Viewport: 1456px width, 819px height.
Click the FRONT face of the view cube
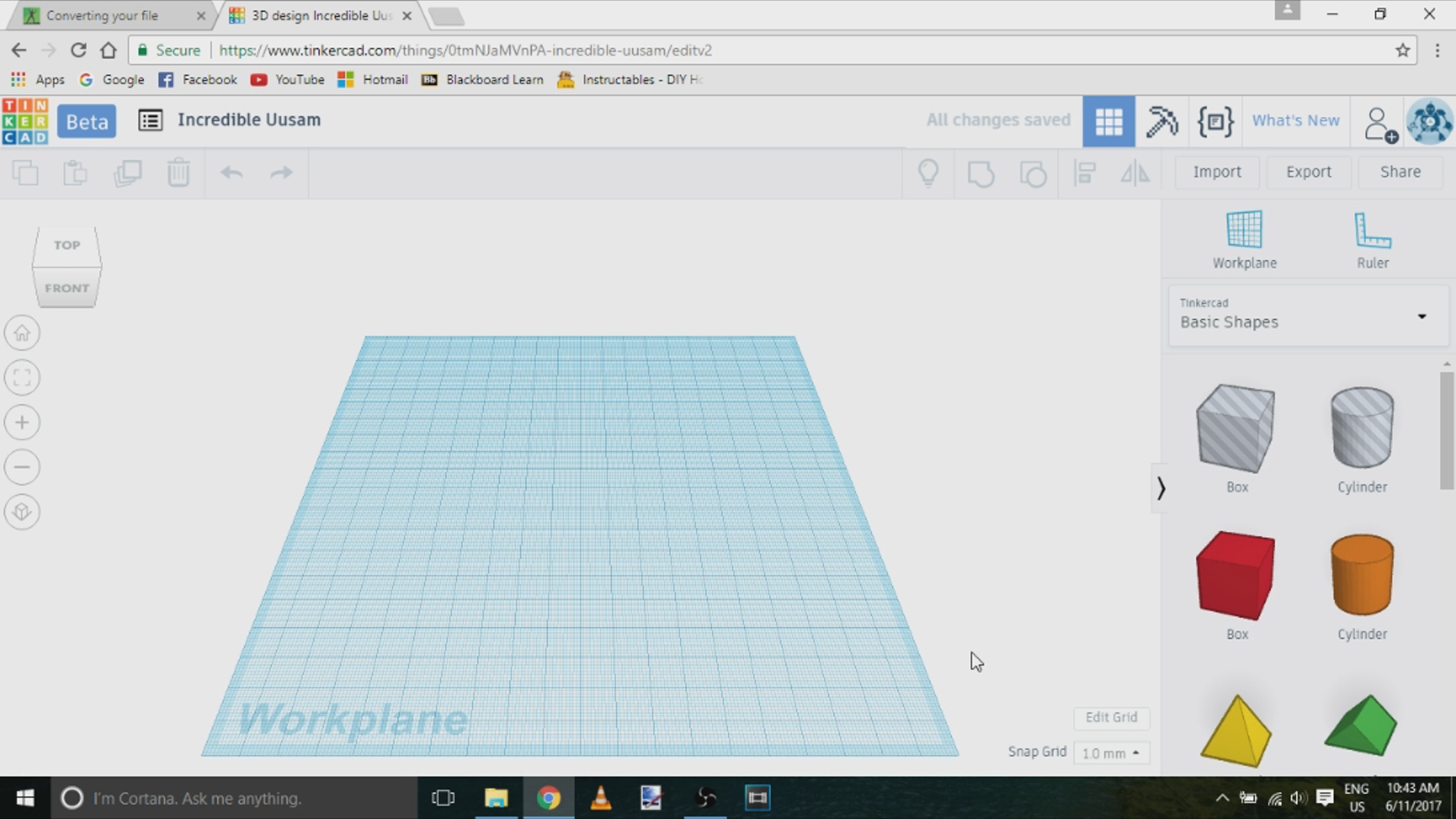(67, 287)
